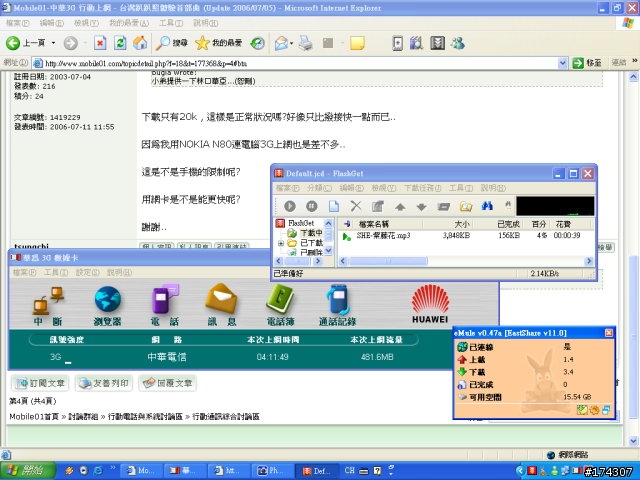Click the Windows Start button
Screen dimensions: 640x480
coord(28,471)
